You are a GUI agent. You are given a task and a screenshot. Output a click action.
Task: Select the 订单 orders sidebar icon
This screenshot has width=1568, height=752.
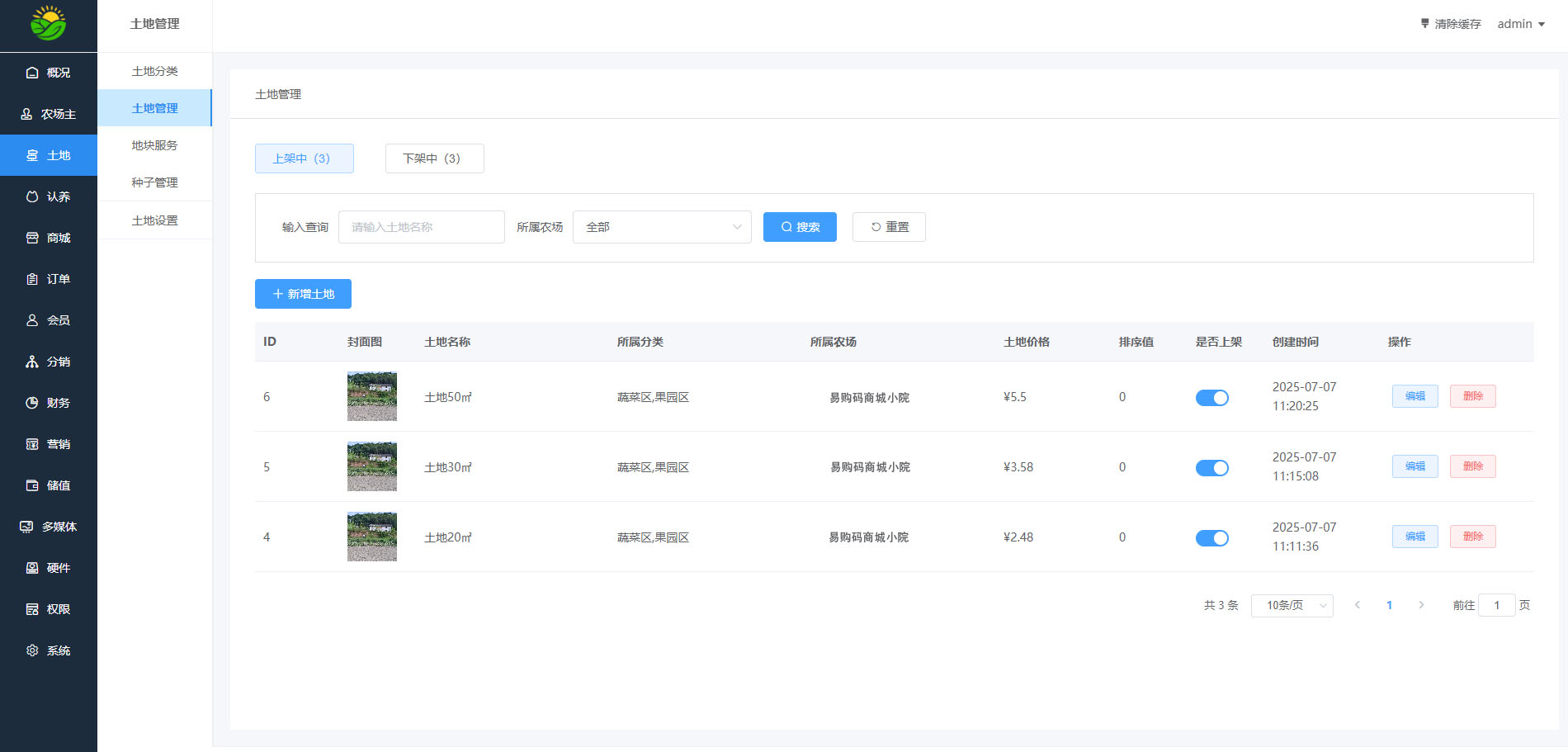tap(31, 278)
